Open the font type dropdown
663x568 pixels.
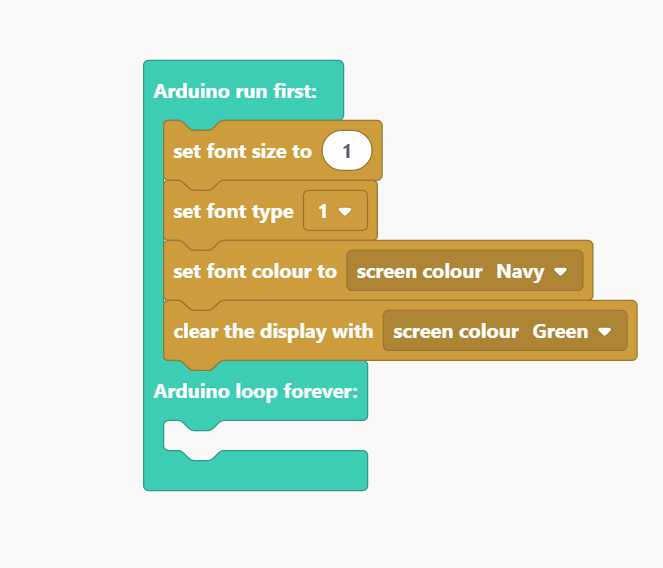(335, 211)
